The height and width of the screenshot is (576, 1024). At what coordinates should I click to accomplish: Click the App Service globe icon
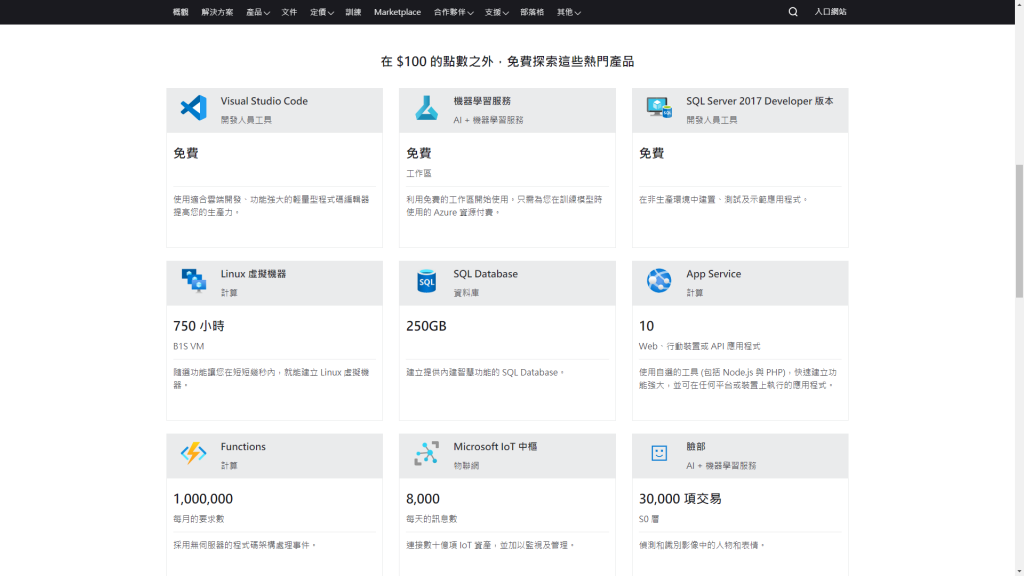(659, 280)
